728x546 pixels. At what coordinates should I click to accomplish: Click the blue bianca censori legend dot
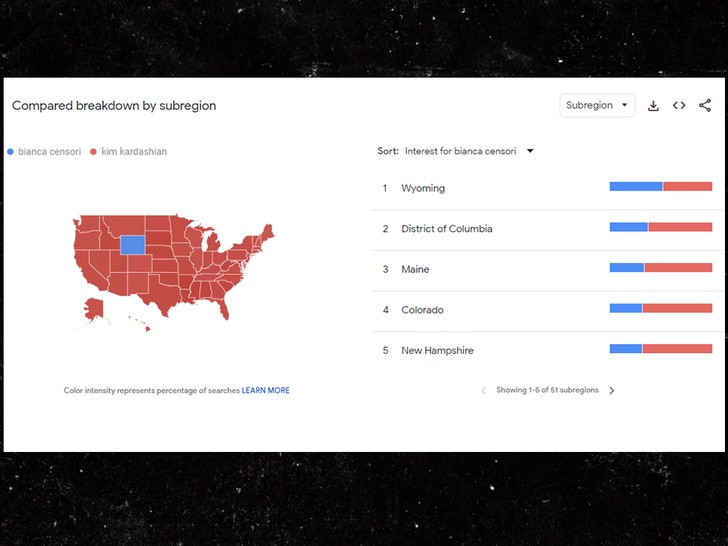tap(11, 152)
